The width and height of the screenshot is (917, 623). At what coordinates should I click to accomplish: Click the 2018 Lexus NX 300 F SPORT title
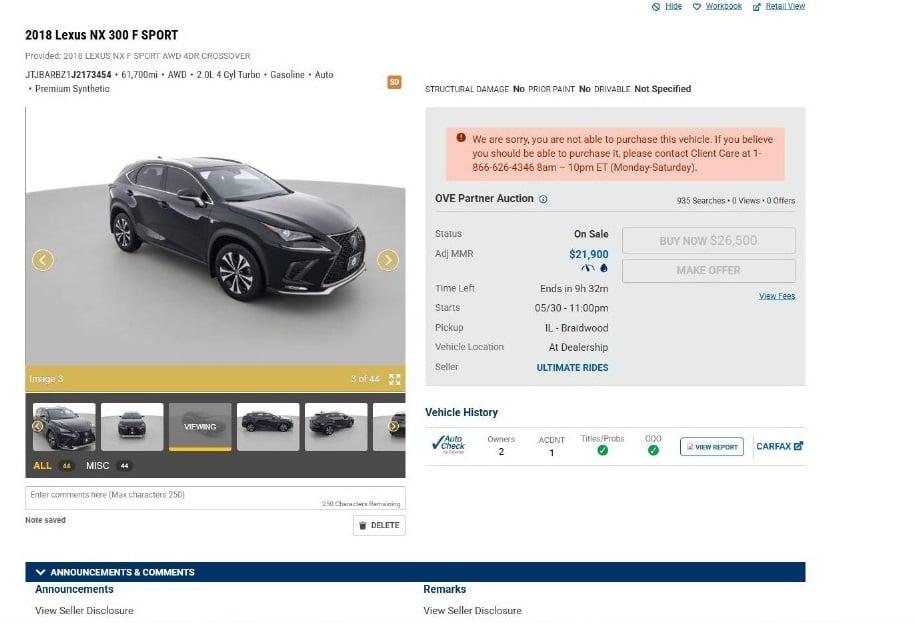coord(102,35)
